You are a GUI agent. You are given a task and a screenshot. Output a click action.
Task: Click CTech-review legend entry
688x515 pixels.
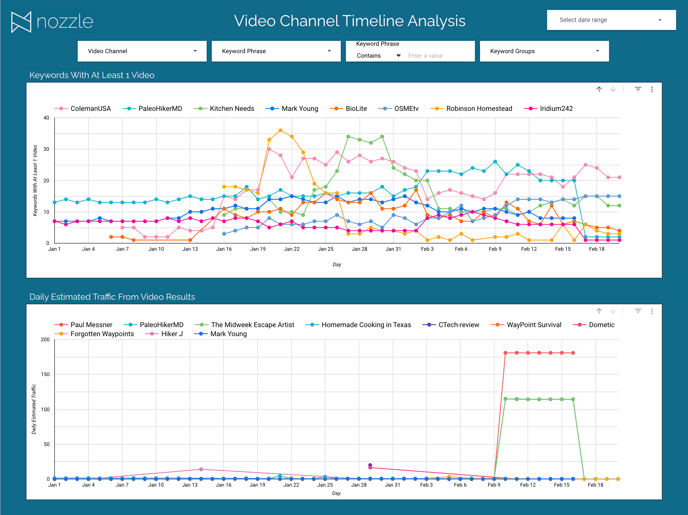(451, 325)
